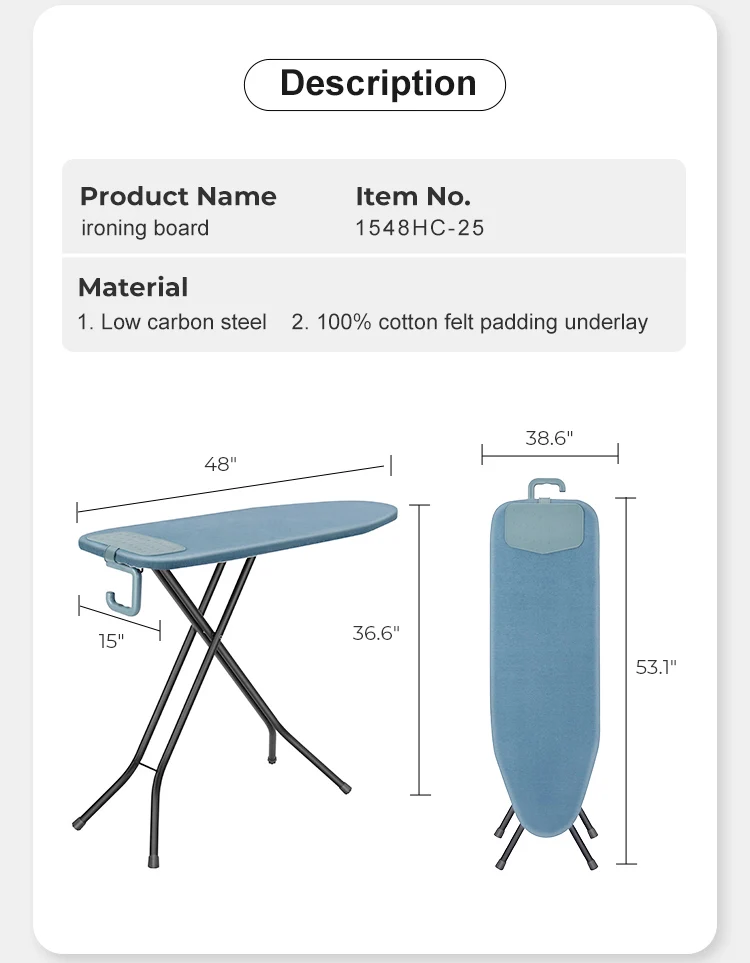
Task: Click the 38.6" width dimension label
Action: [x=549, y=438]
